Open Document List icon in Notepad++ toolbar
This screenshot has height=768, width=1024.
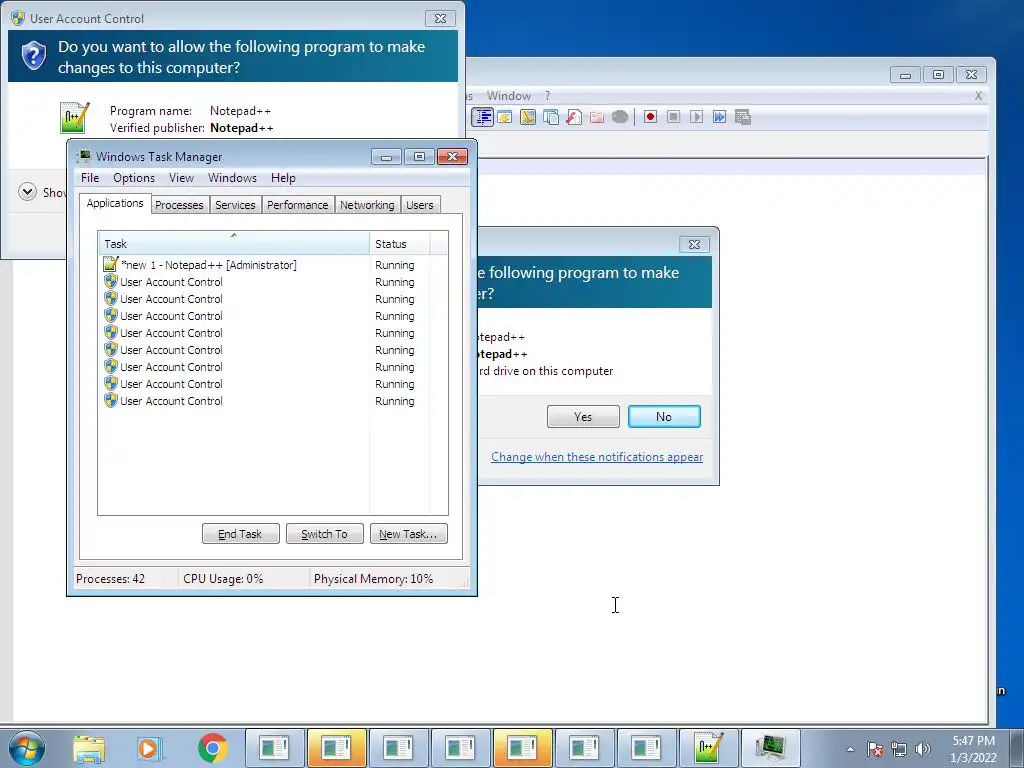click(x=551, y=117)
